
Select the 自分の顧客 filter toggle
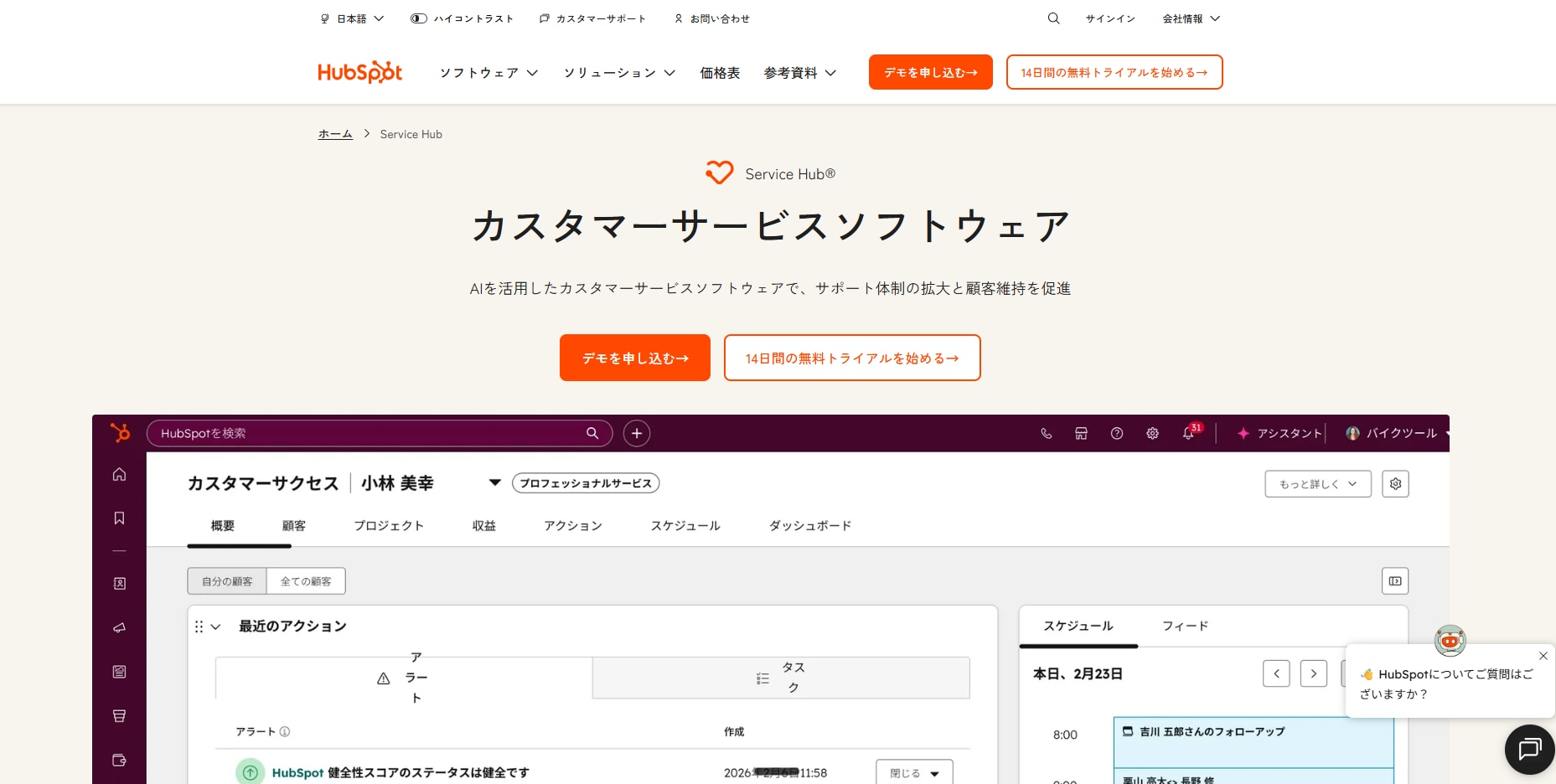pyautogui.click(x=227, y=581)
